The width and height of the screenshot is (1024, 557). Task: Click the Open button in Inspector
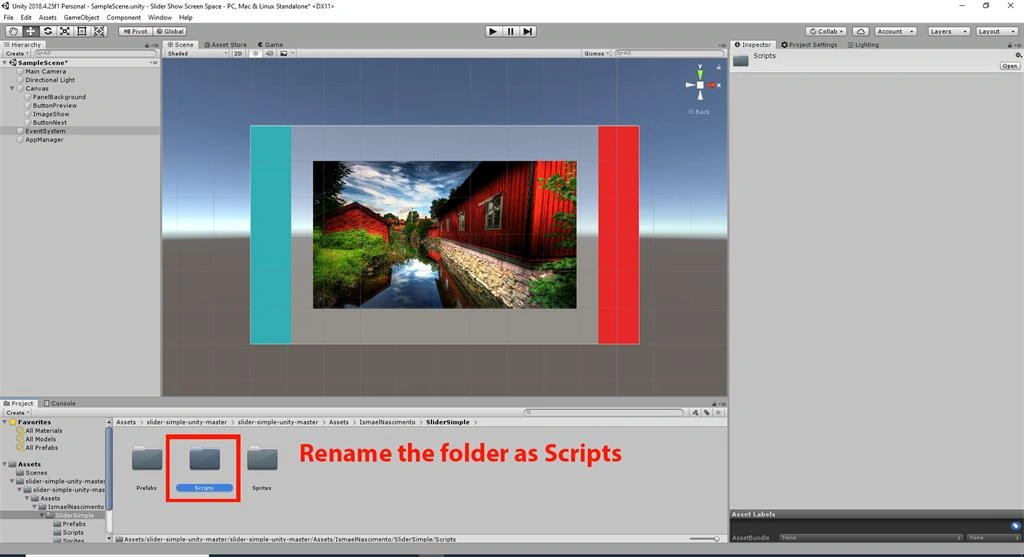tap(1009, 66)
